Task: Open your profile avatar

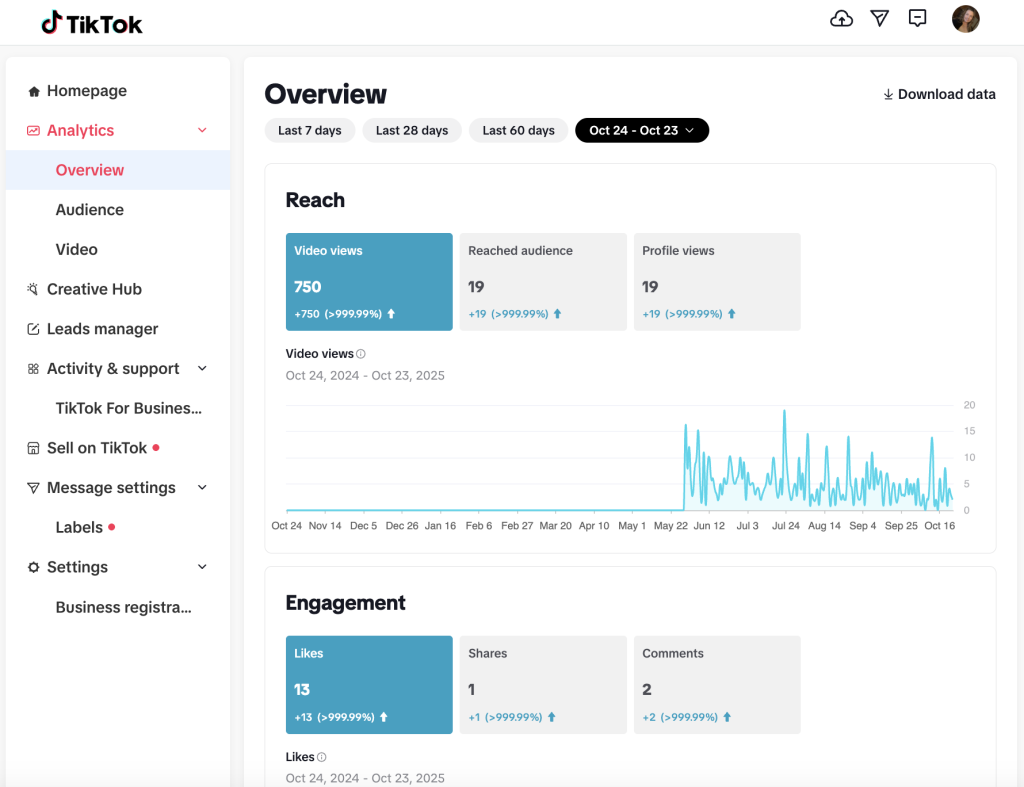Action: (x=966, y=18)
